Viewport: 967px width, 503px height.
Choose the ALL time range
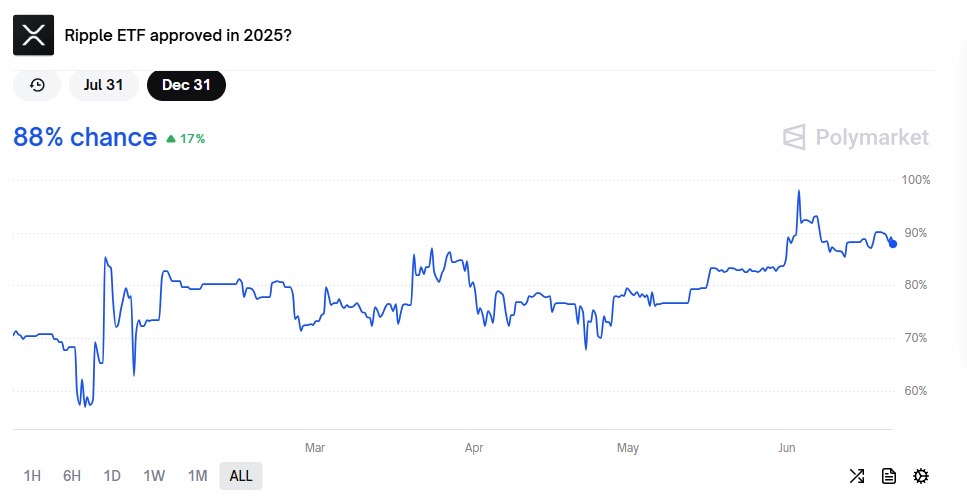click(x=241, y=476)
